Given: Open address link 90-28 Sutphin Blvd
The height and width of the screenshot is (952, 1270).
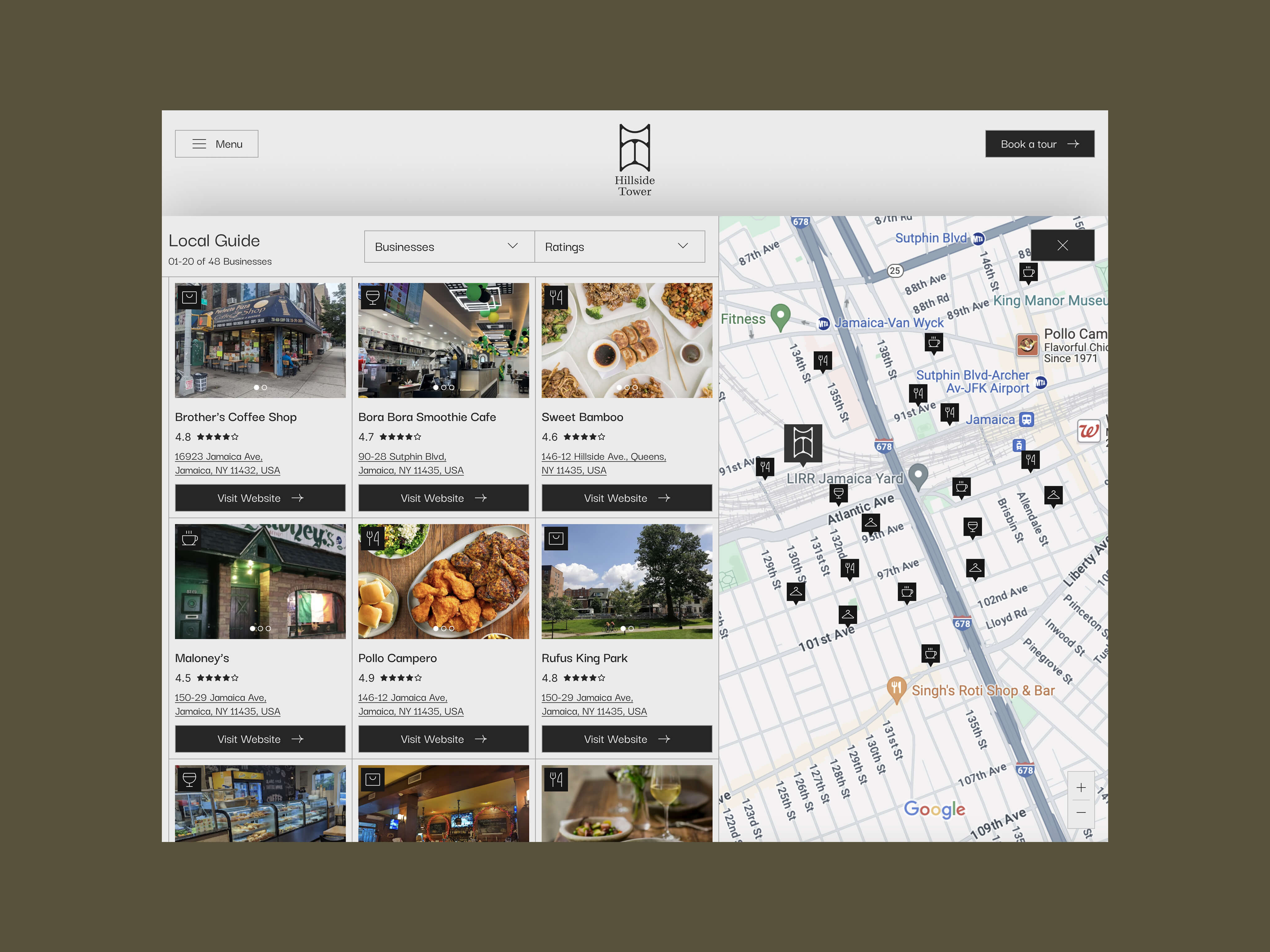Looking at the screenshot, I should [x=411, y=463].
